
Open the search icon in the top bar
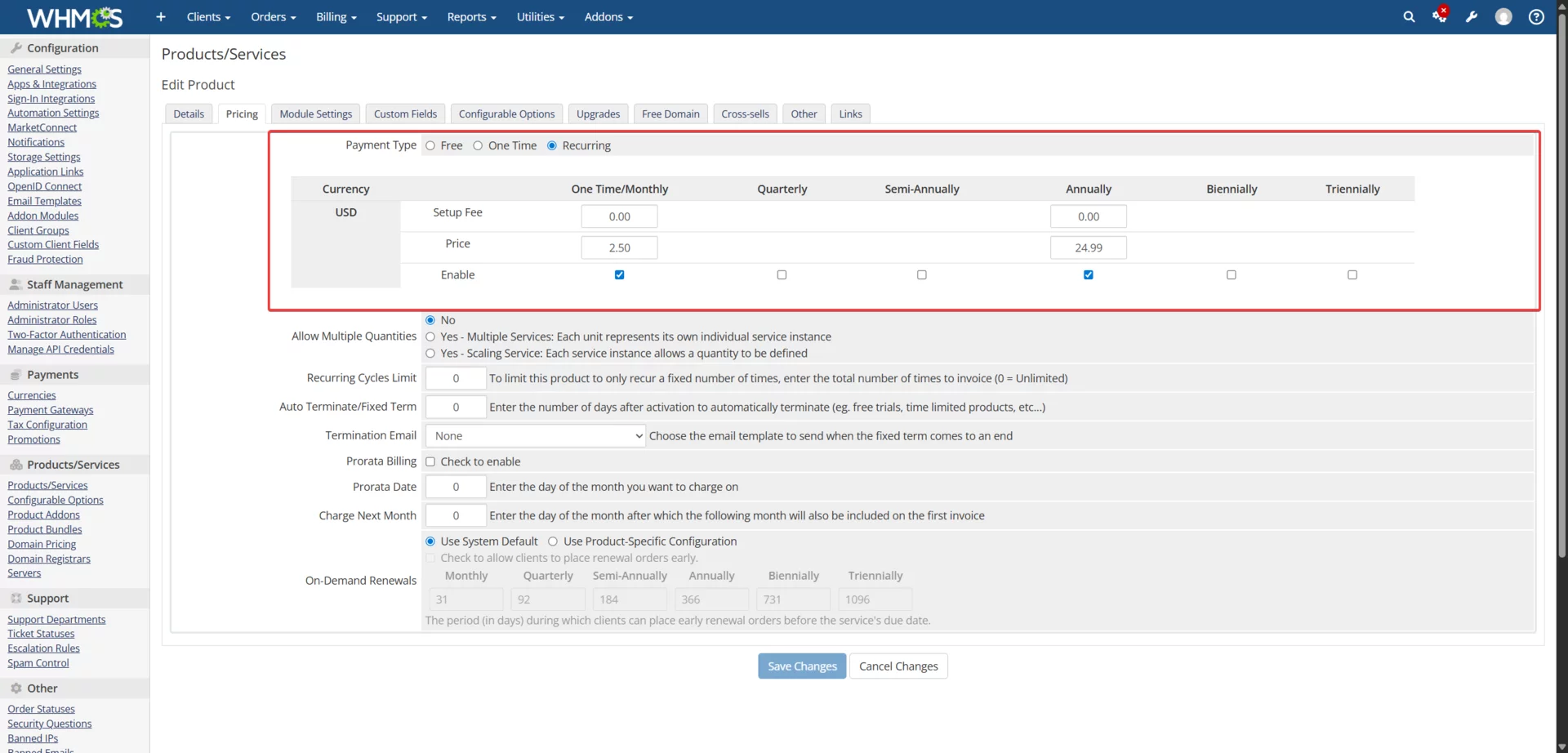[x=1409, y=16]
